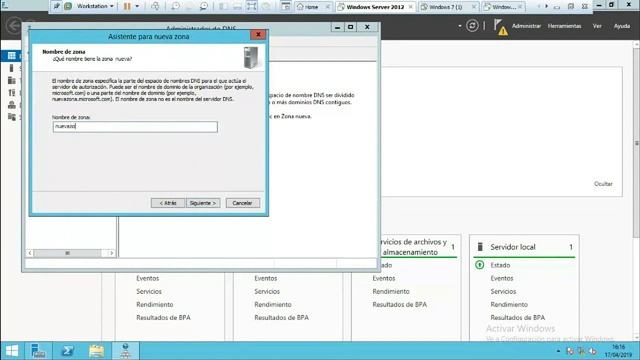
Task: Click the VMware full screen icon
Action: click(x=251, y=7)
